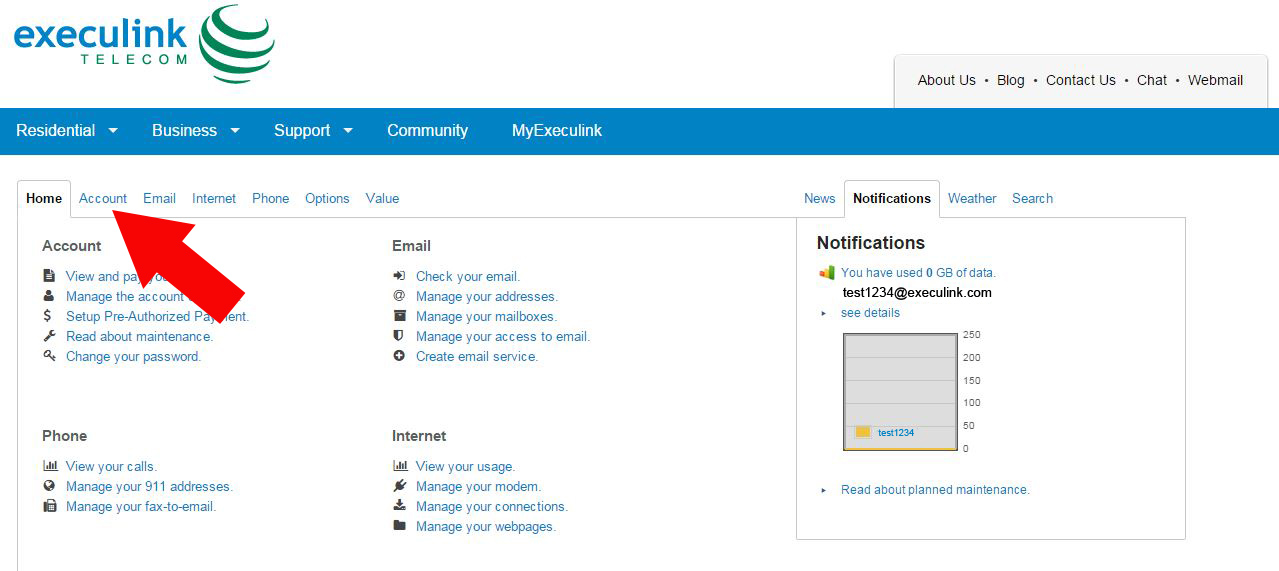Image resolution: width=1279 pixels, height=571 pixels.
Task: Open the About Us link
Action: [x=946, y=80]
